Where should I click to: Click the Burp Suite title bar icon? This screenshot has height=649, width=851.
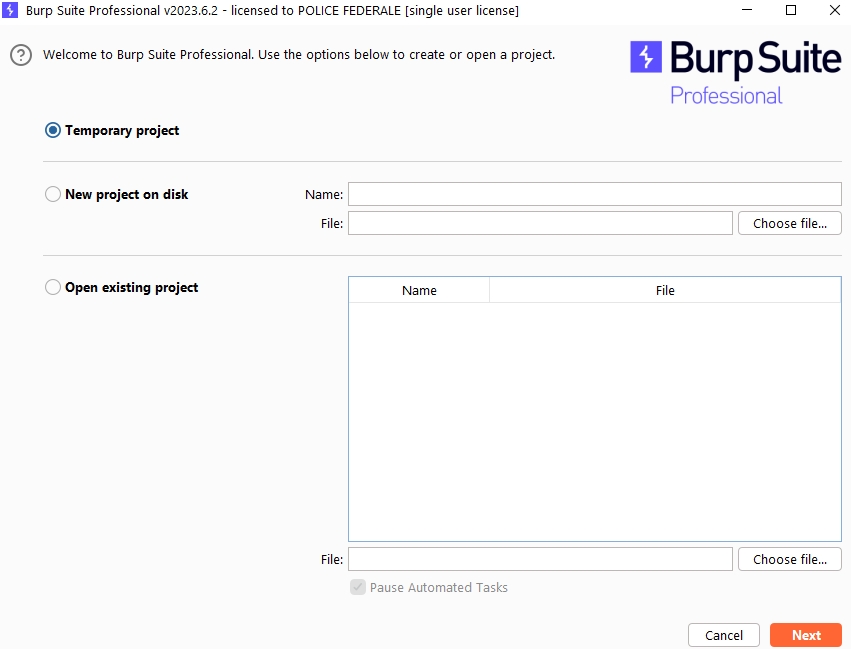tap(11, 10)
